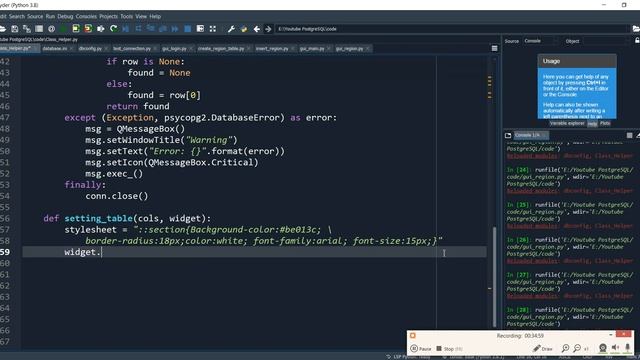Click the recorder webcam icon
The height and width of the screenshot is (360, 640).
[x=602, y=348]
